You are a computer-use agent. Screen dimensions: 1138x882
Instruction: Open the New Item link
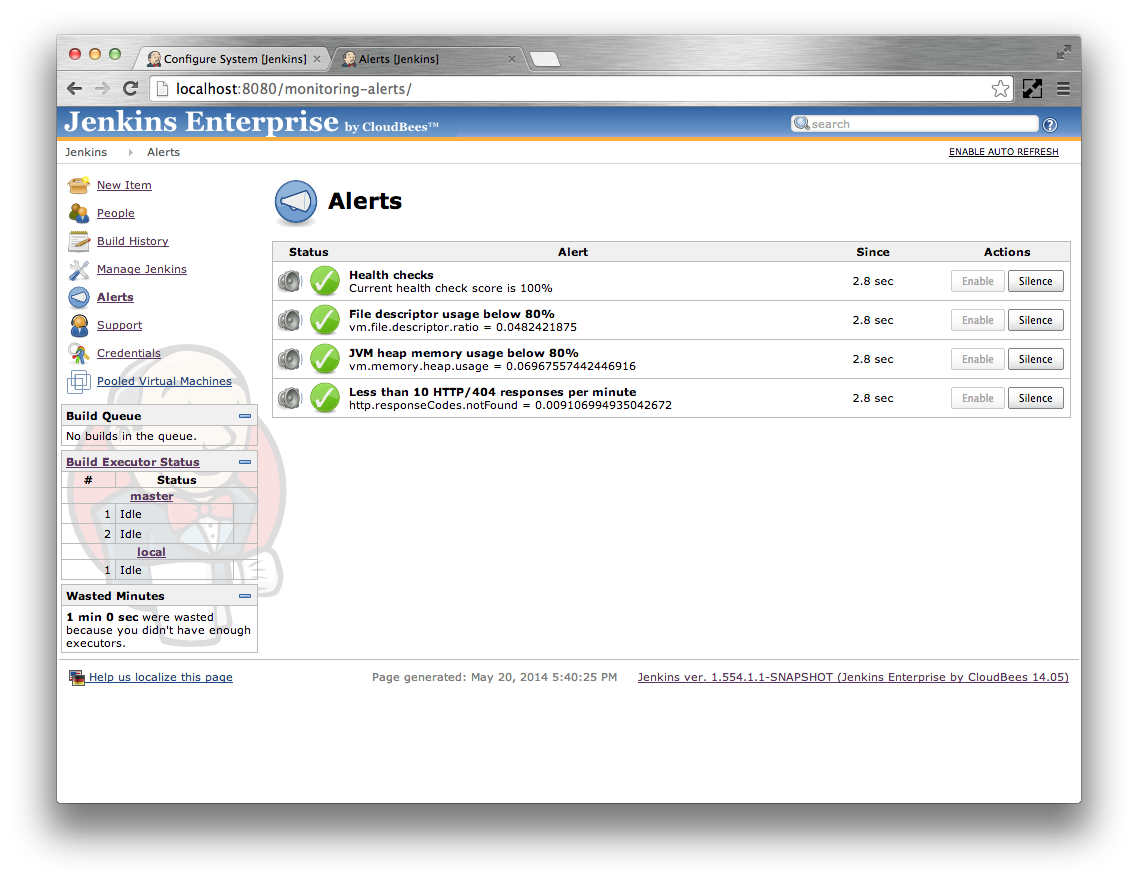(x=124, y=185)
